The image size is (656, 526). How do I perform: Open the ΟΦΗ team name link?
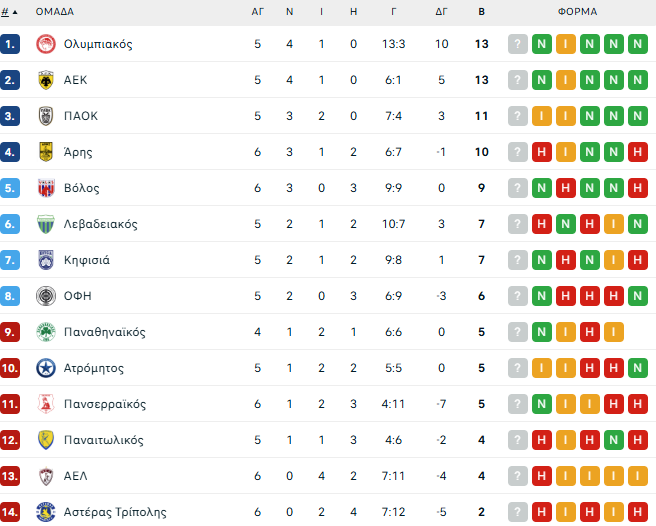[77, 296]
